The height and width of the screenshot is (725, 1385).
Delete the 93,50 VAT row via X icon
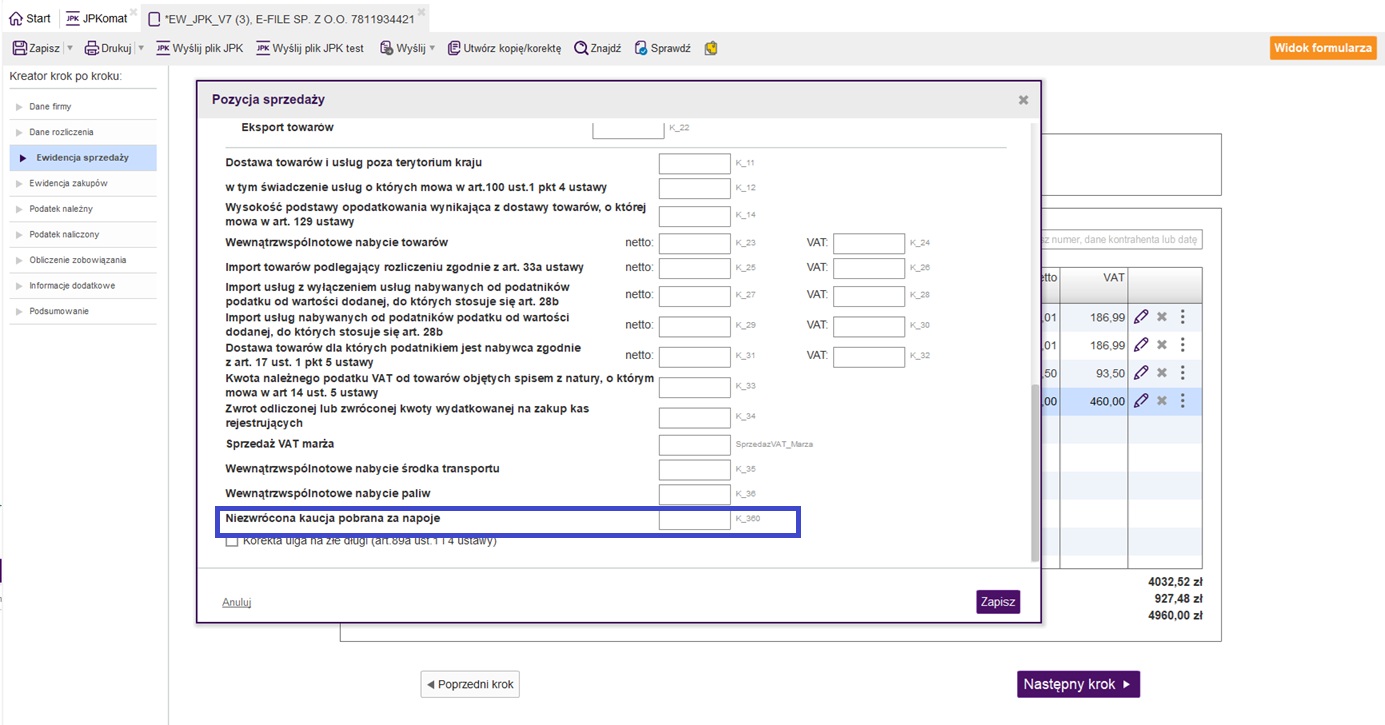[x=1162, y=373]
